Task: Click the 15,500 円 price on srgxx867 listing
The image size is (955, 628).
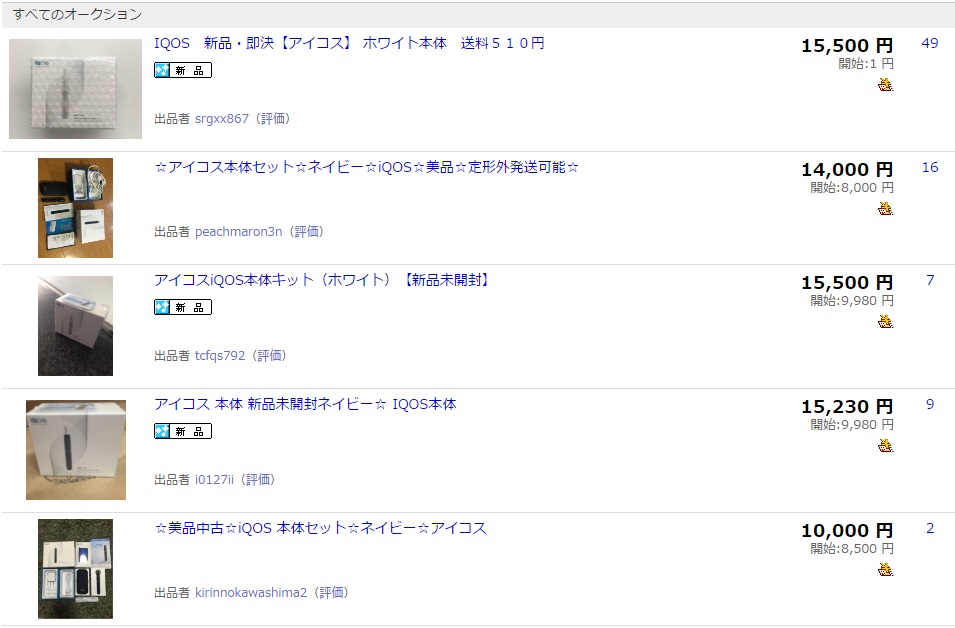Action: (847, 46)
